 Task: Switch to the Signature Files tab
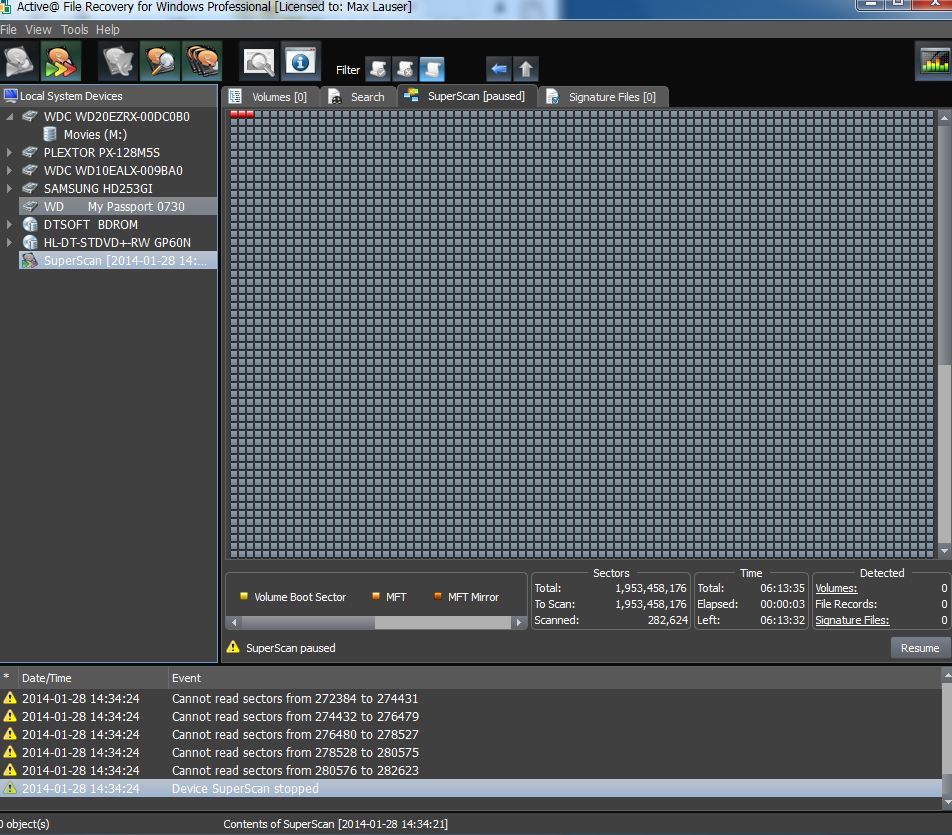point(602,97)
